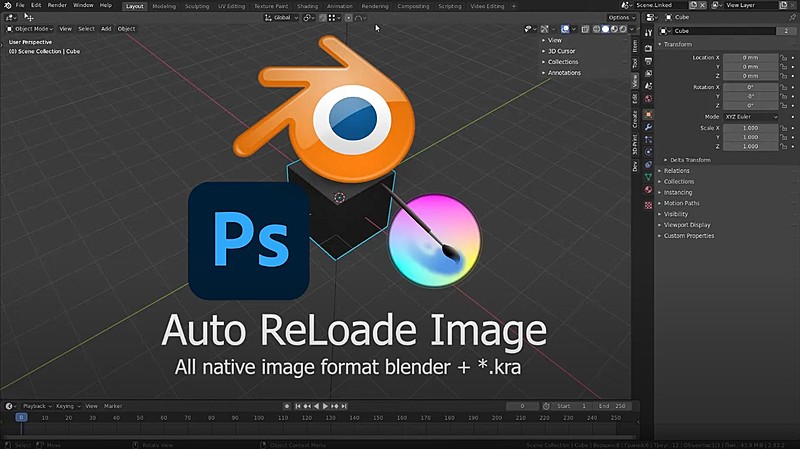Screen dimensions: 800x449
Task: Open the Render menu
Action: click(x=57, y=5)
